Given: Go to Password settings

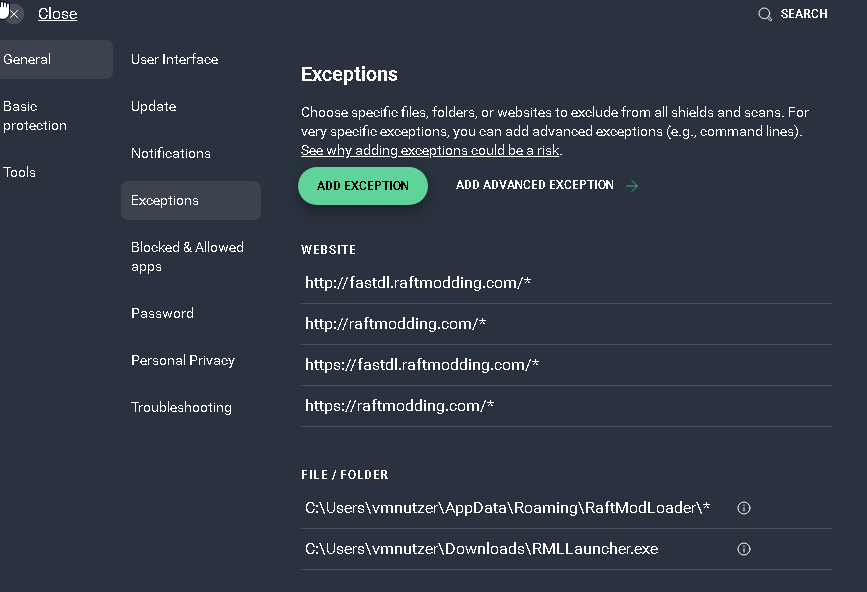Looking at the screenshot, I should click(x=162, y=313).
